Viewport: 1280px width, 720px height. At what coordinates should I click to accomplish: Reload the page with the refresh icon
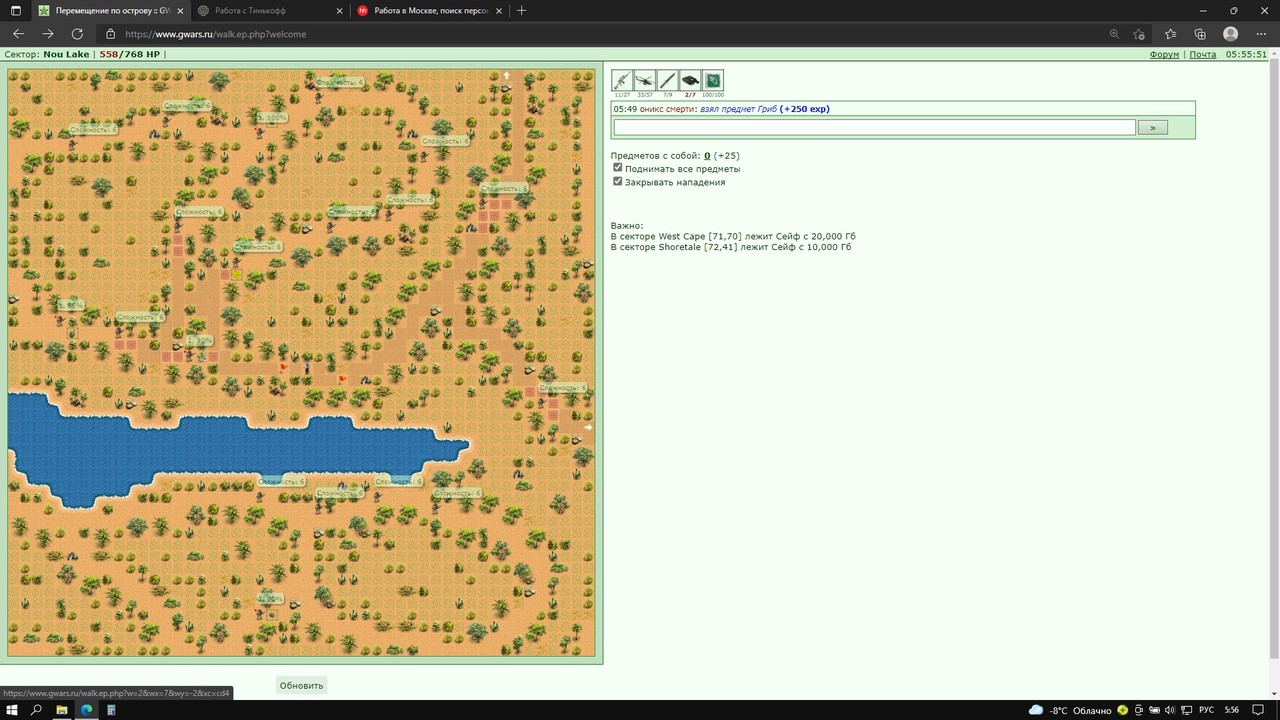pos(77,34)
